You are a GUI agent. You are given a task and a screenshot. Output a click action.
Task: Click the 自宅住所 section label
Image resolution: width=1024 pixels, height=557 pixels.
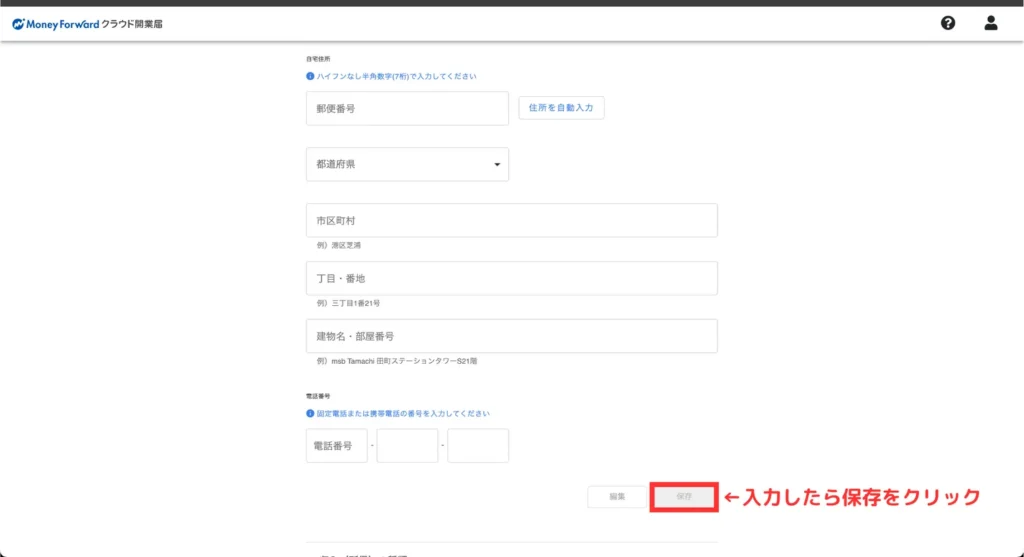pos(318,59)
